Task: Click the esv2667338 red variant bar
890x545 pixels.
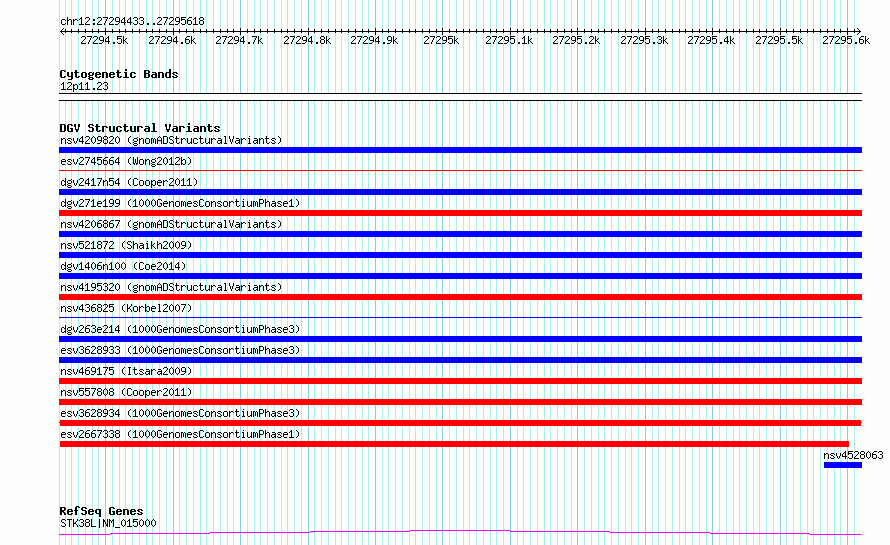Action: pyautogui.click(x=454, y=444)
